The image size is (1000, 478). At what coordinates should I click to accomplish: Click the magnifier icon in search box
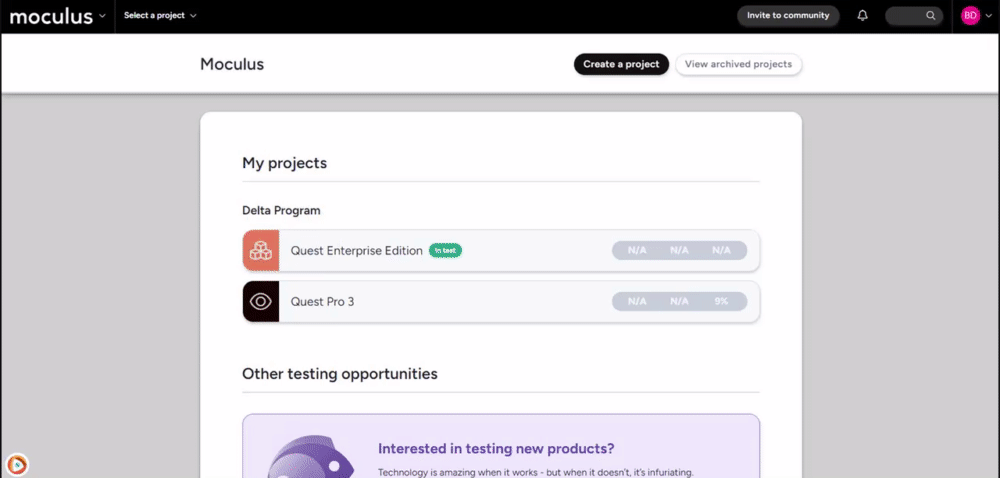coord(930,16)
